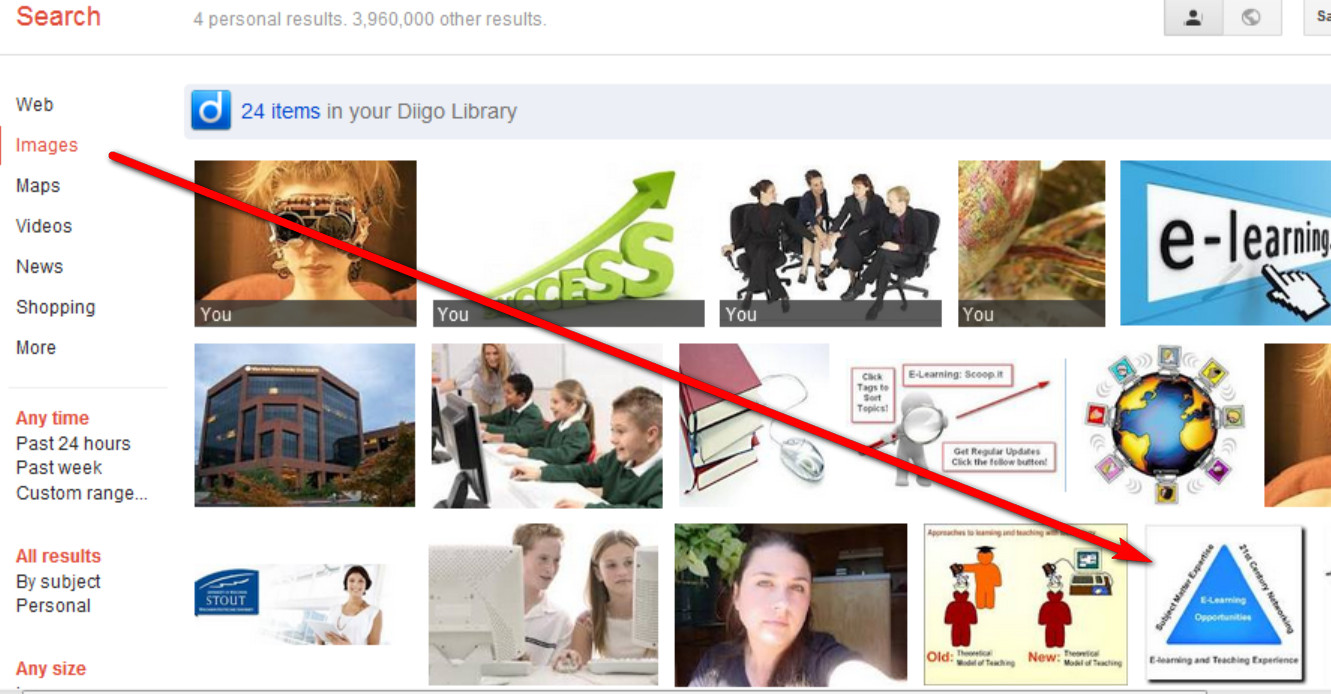Open the steampunk goggles woman image
The image size is (1331, 694).
[x=305, y=243]
